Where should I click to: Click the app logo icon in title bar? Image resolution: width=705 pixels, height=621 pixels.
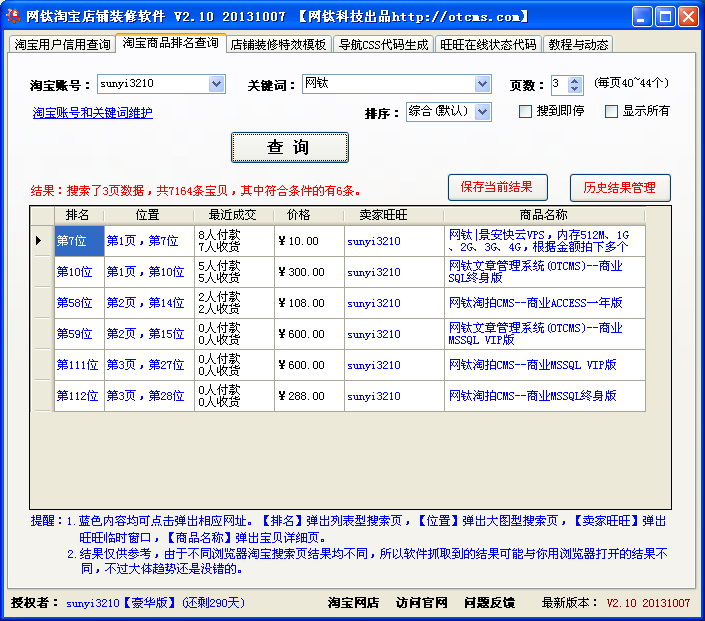(13, 16)
